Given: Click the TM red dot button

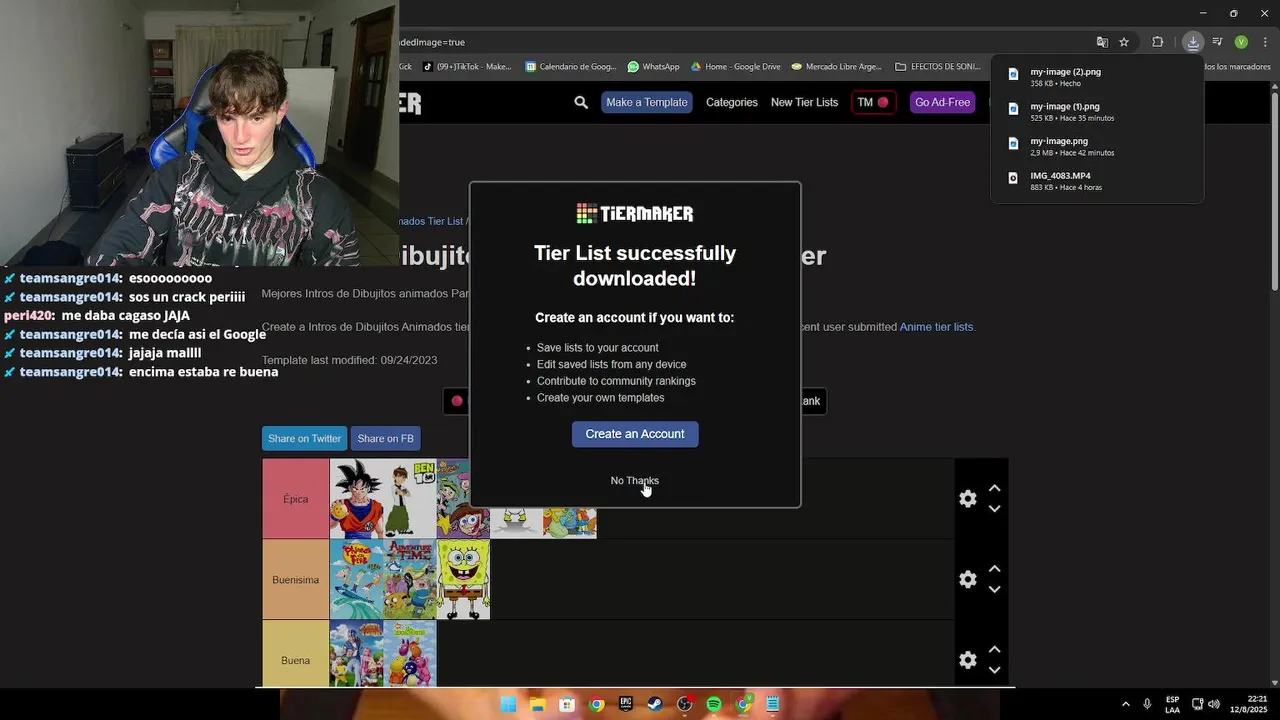Looking at the screenshot, I should [x=873, y=102].
